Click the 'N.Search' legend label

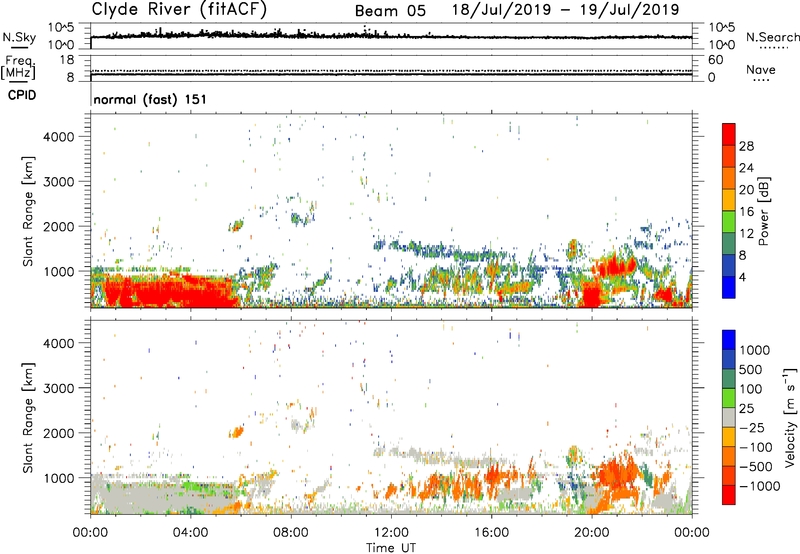click(773, 37)
